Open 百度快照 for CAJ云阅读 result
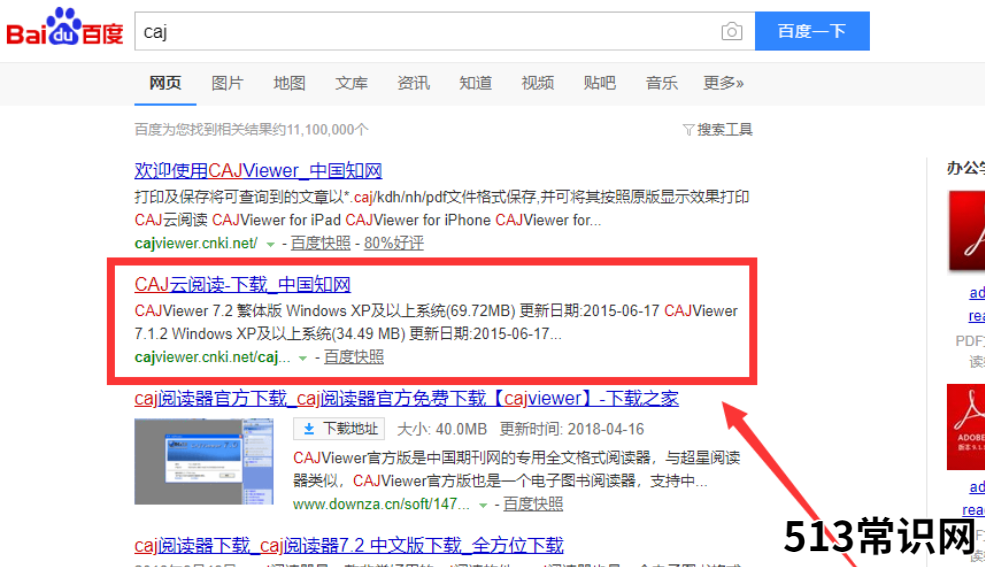Screen dimensions: 985x567 point(354,357)
